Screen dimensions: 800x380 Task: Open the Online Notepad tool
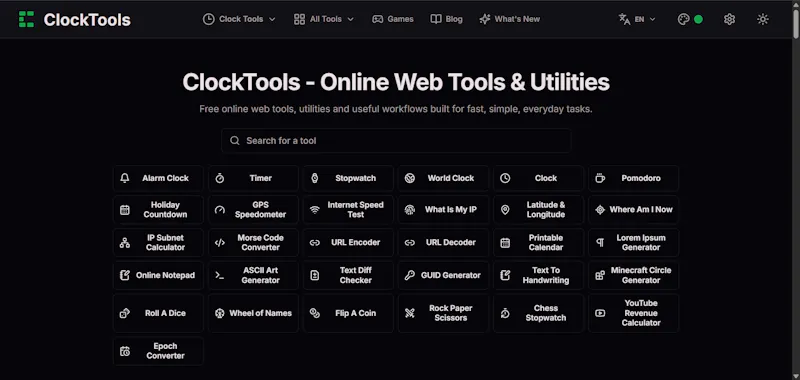click(x=158, y=275)
